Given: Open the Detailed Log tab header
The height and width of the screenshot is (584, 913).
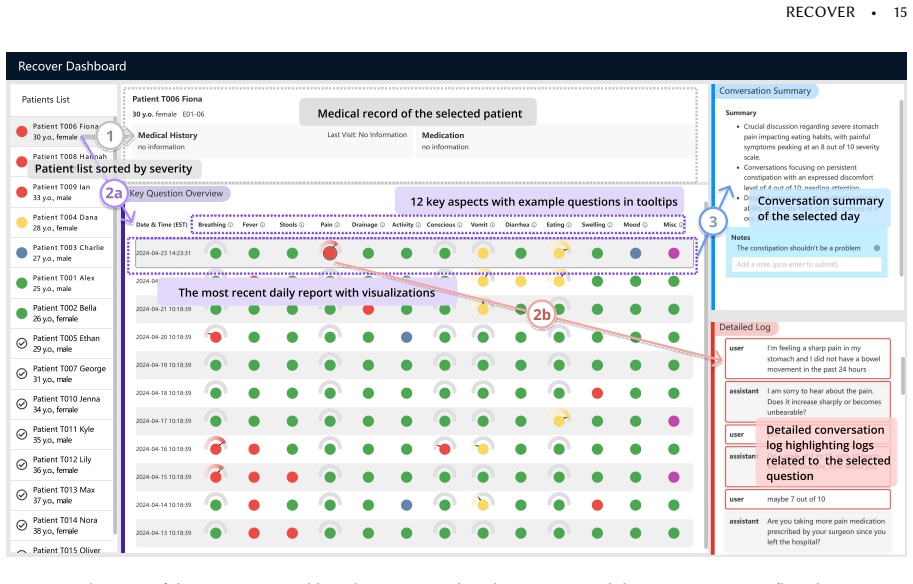Looking at the screenshot, I should (745, 327).
